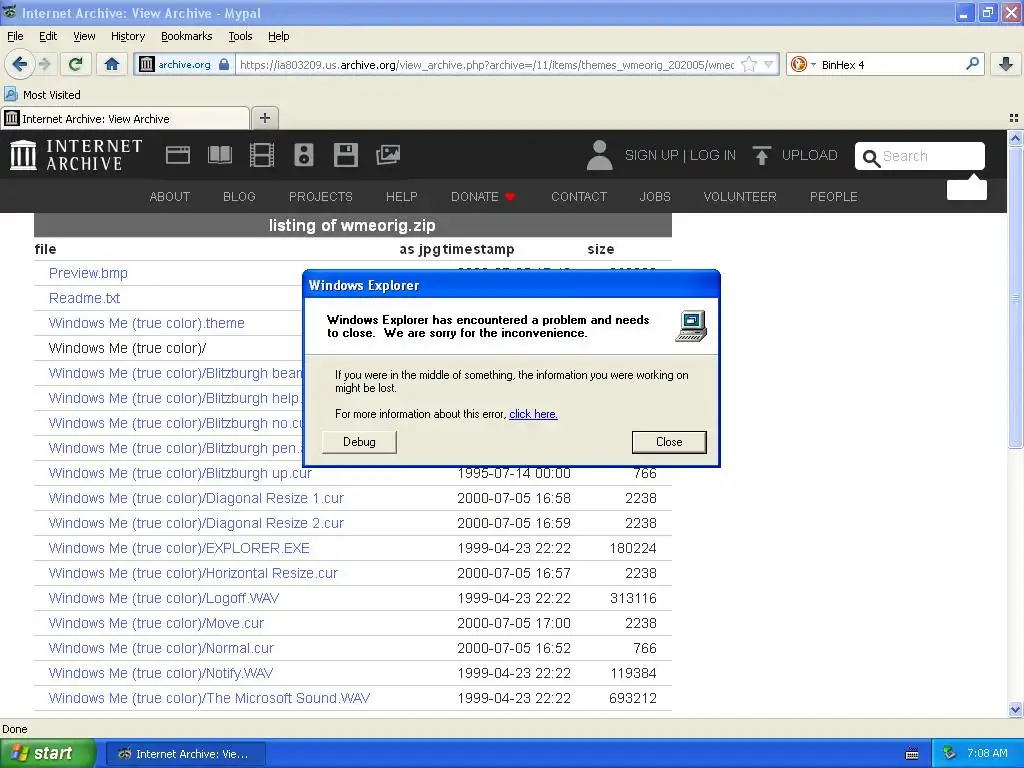
Task: Click the Windows start button
Action: point(47,754)
